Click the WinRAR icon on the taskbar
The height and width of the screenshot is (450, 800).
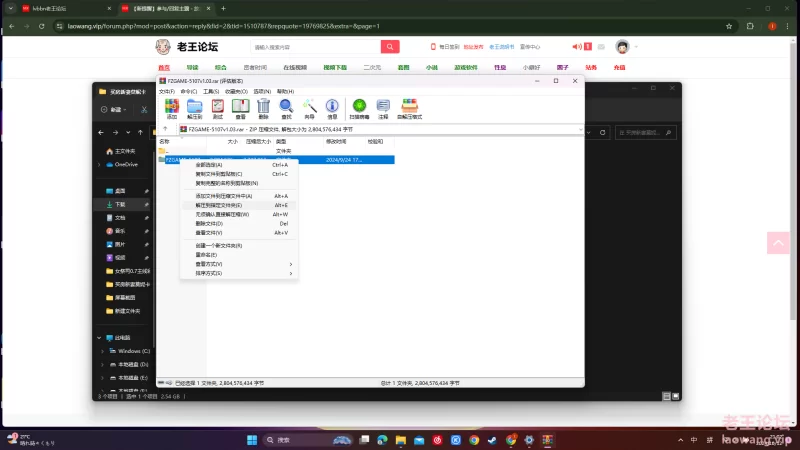[547, 440]
